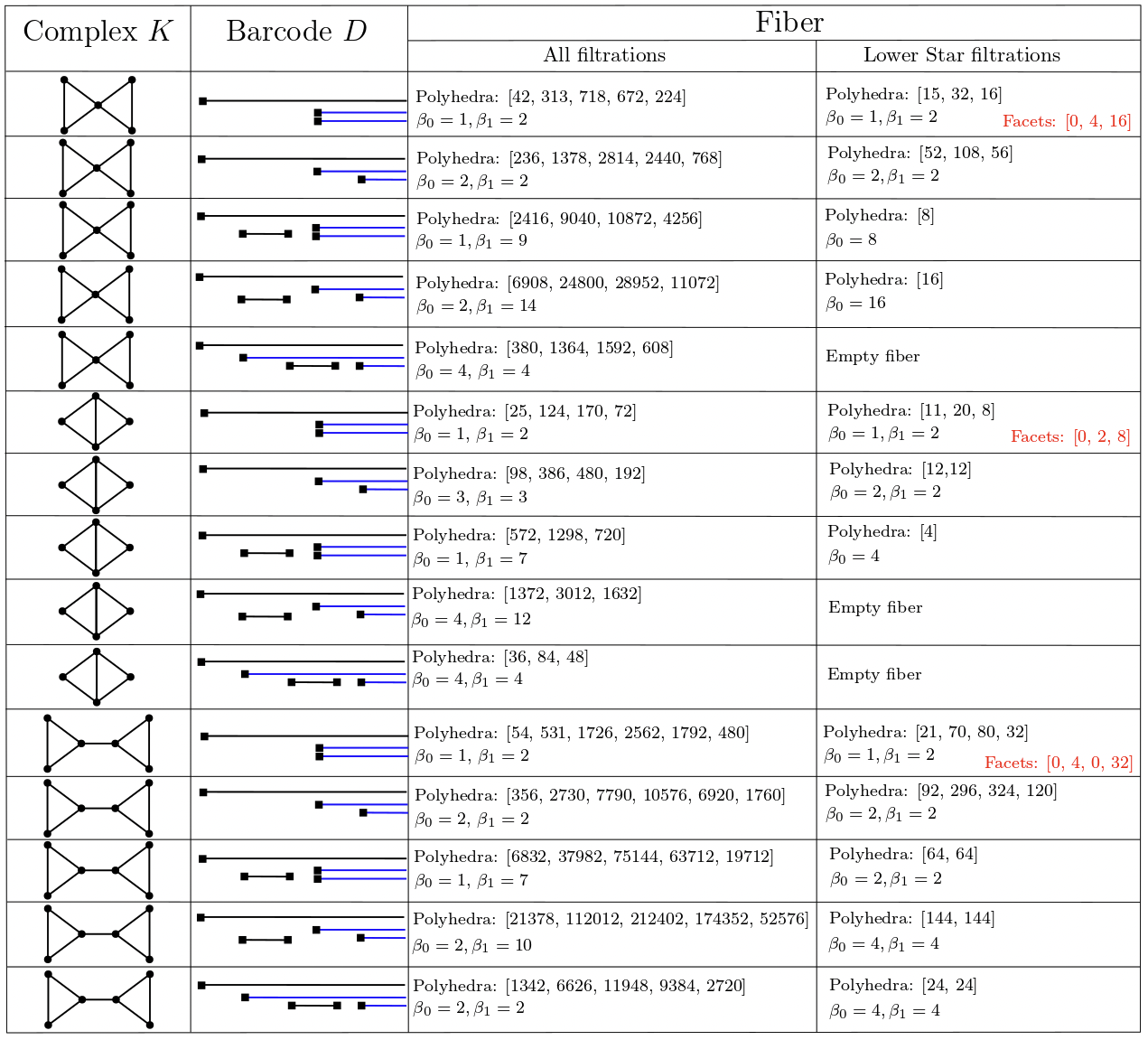Select Betti numbers β0 = 2, β1 = 10
The height and width of the screenshot is (1040, 1148).
coord(472,946)
